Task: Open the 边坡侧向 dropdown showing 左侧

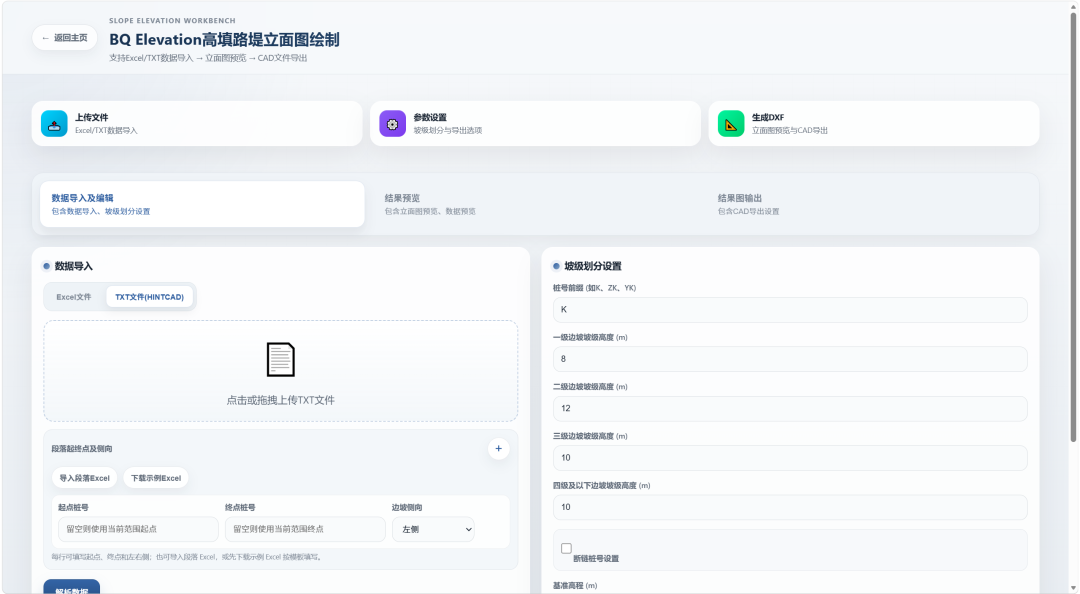Action: pos(433,529)
